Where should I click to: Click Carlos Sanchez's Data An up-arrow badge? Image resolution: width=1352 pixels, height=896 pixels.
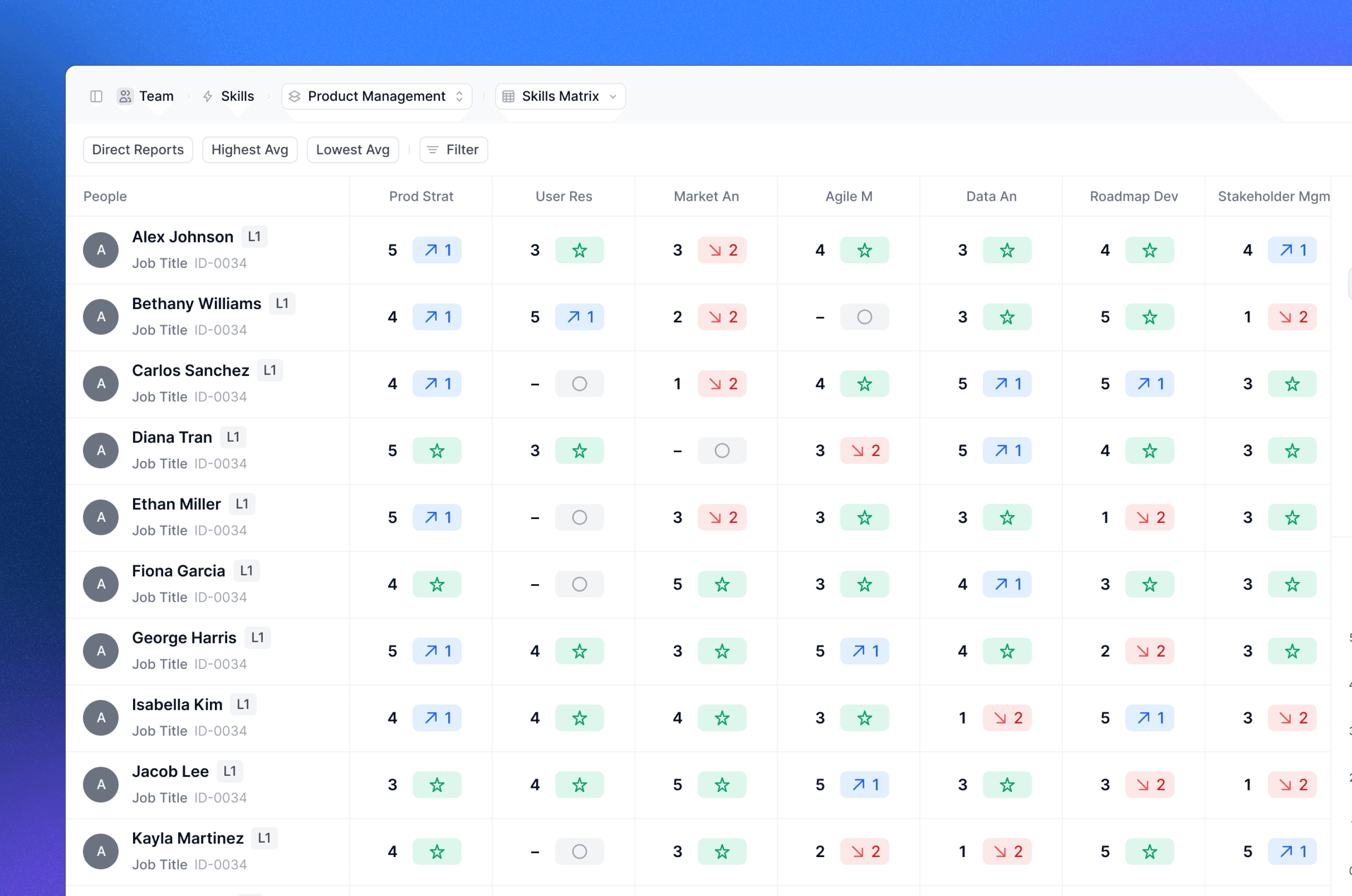1007,384
